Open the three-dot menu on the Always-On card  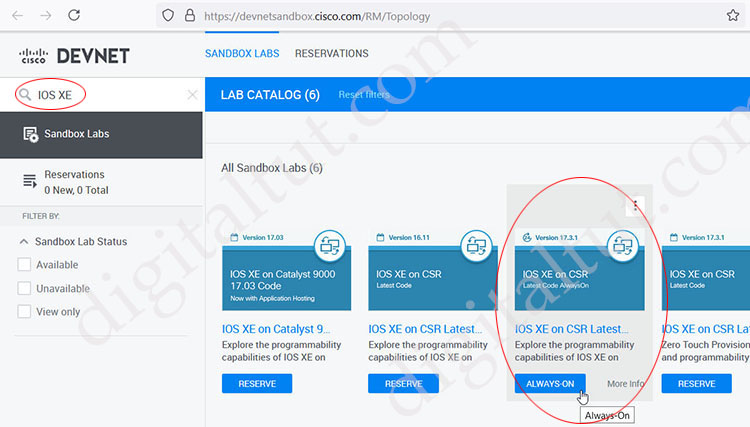[635, 206]
